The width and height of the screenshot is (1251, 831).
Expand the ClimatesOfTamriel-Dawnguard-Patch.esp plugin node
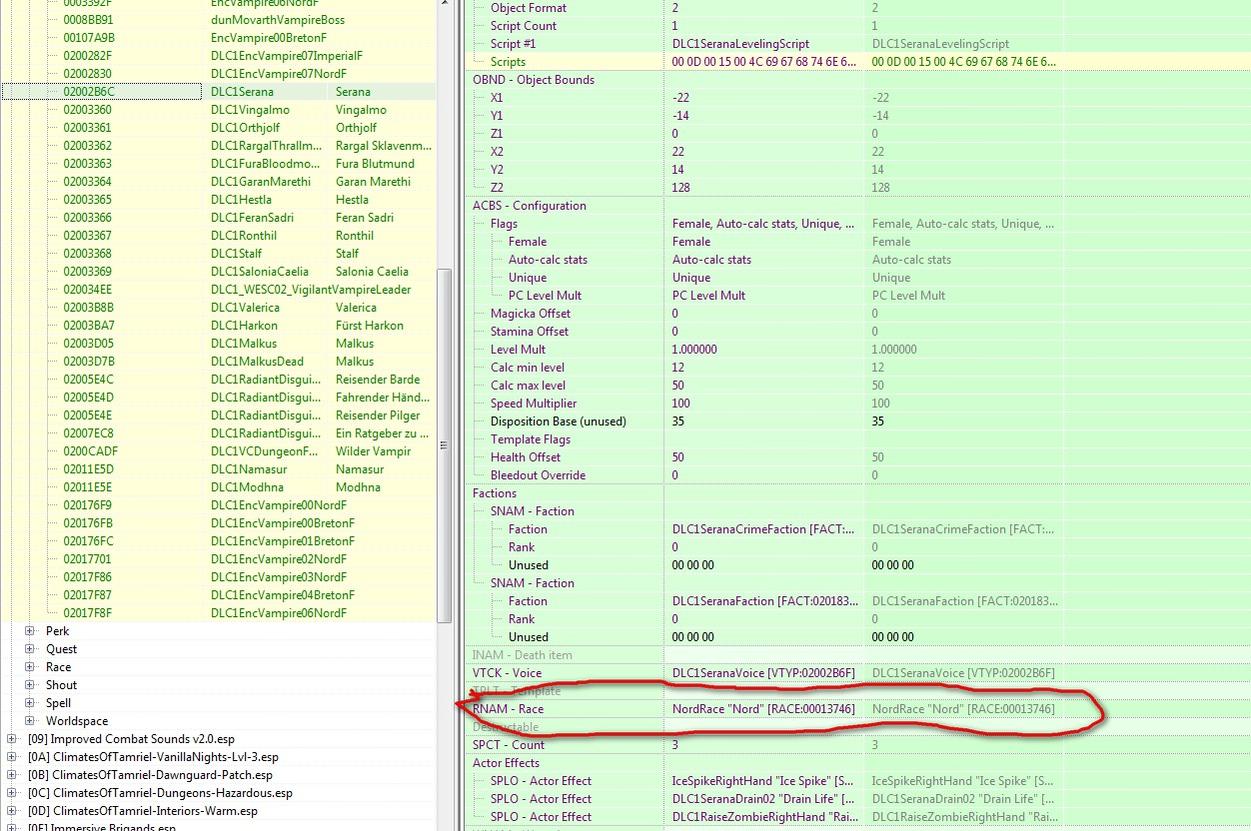click(12, 775)
